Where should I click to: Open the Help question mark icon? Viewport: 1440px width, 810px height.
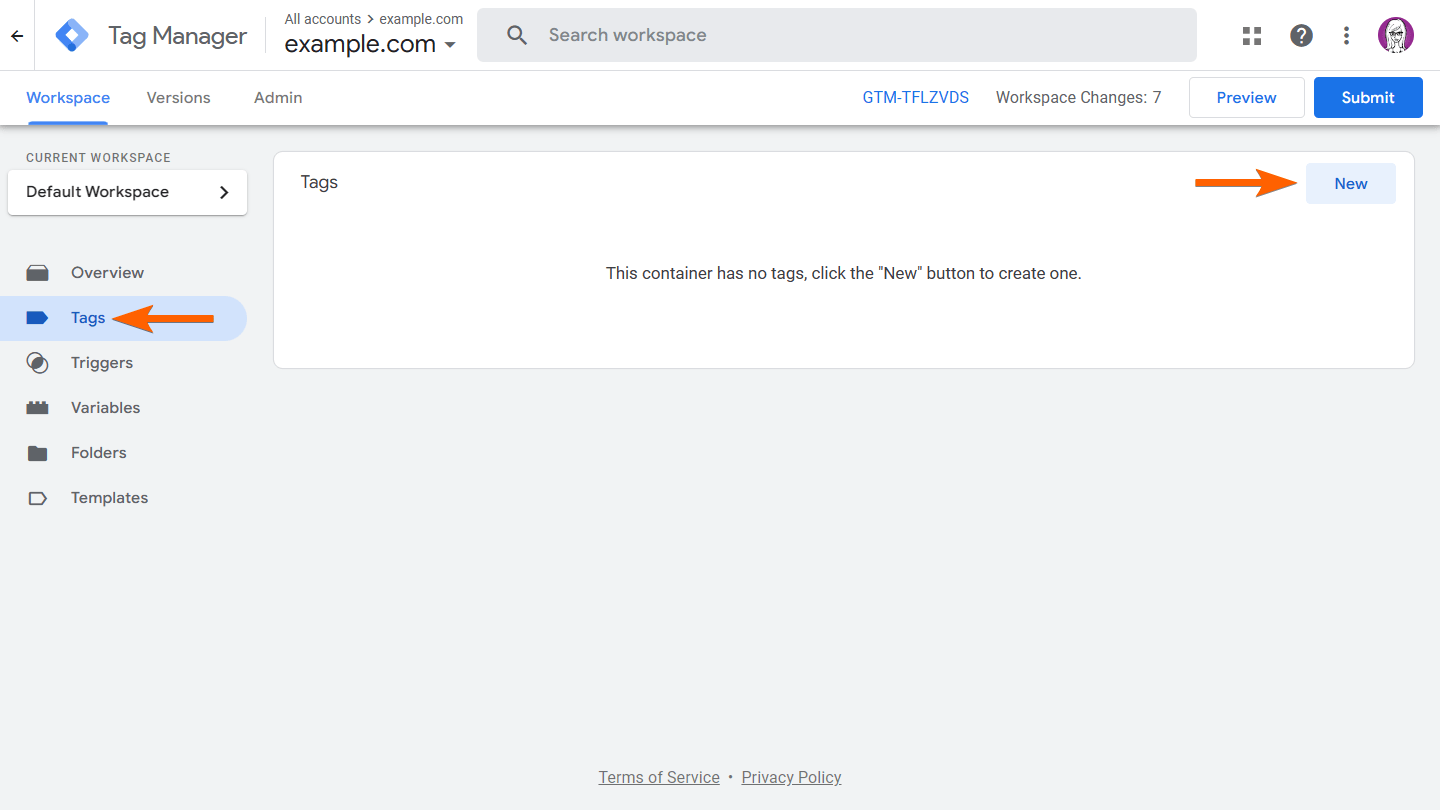1301,36
